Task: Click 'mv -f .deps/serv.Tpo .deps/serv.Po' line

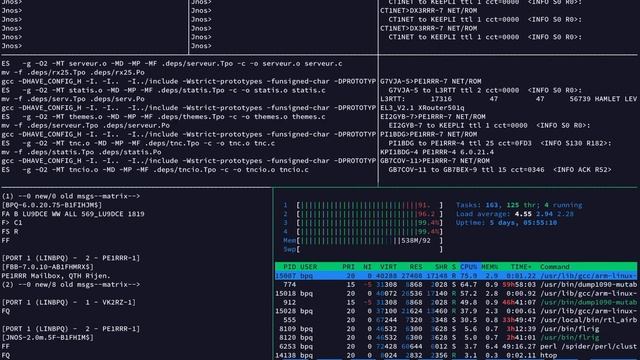Action: click(73, 99)
